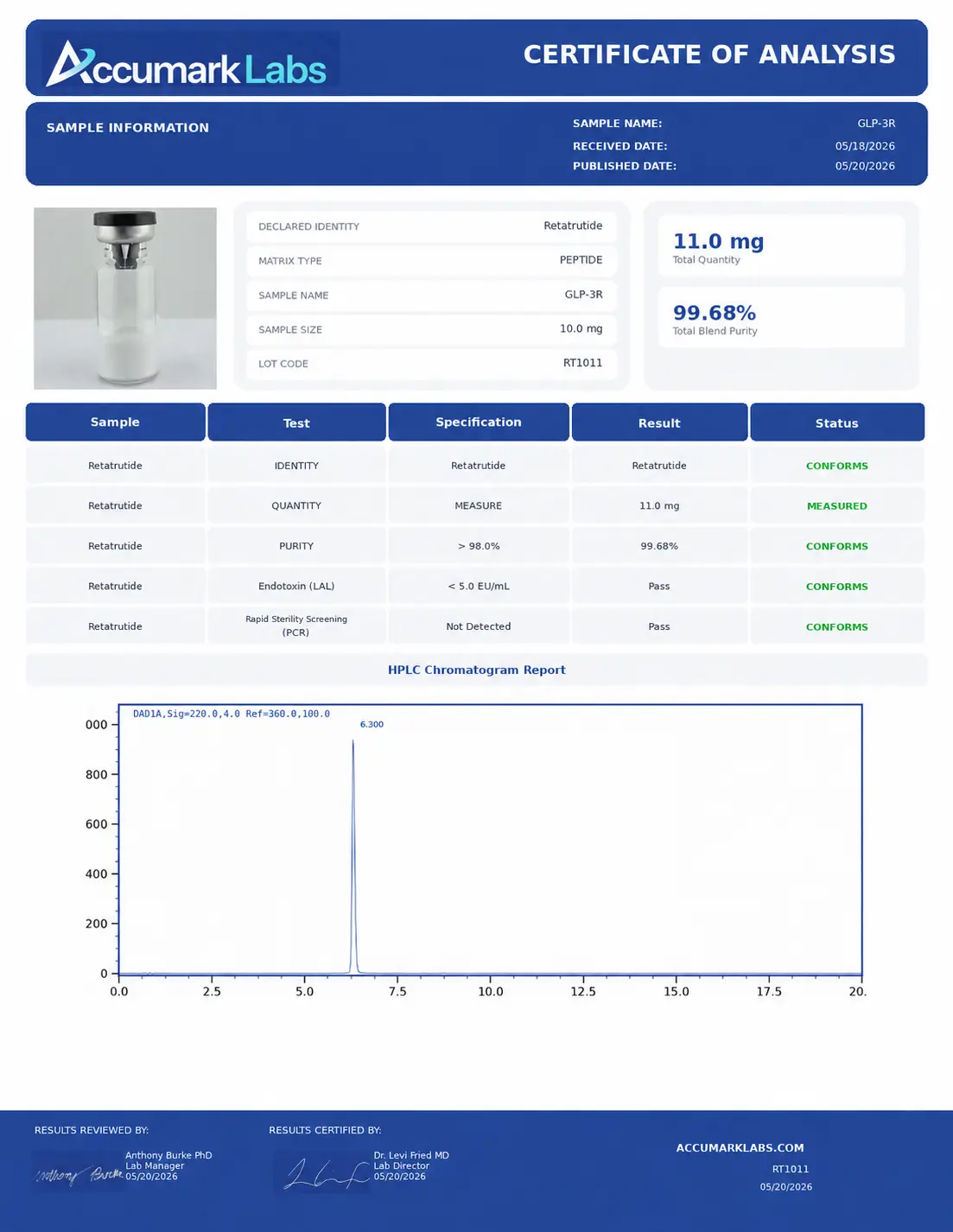Viewport: 953px width, 1232px height.
Task: Click the 'RESULTS REVIEWED BY:' label
Action: [x=92, y=1130]
